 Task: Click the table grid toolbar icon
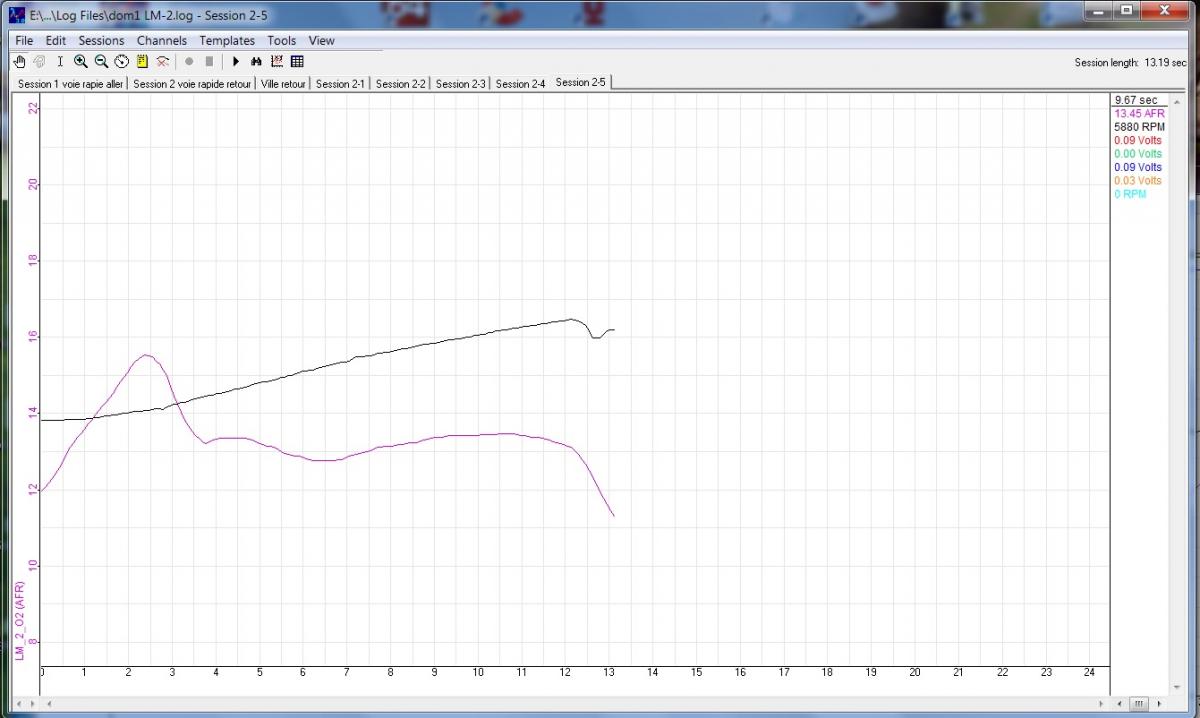point(297,61)
